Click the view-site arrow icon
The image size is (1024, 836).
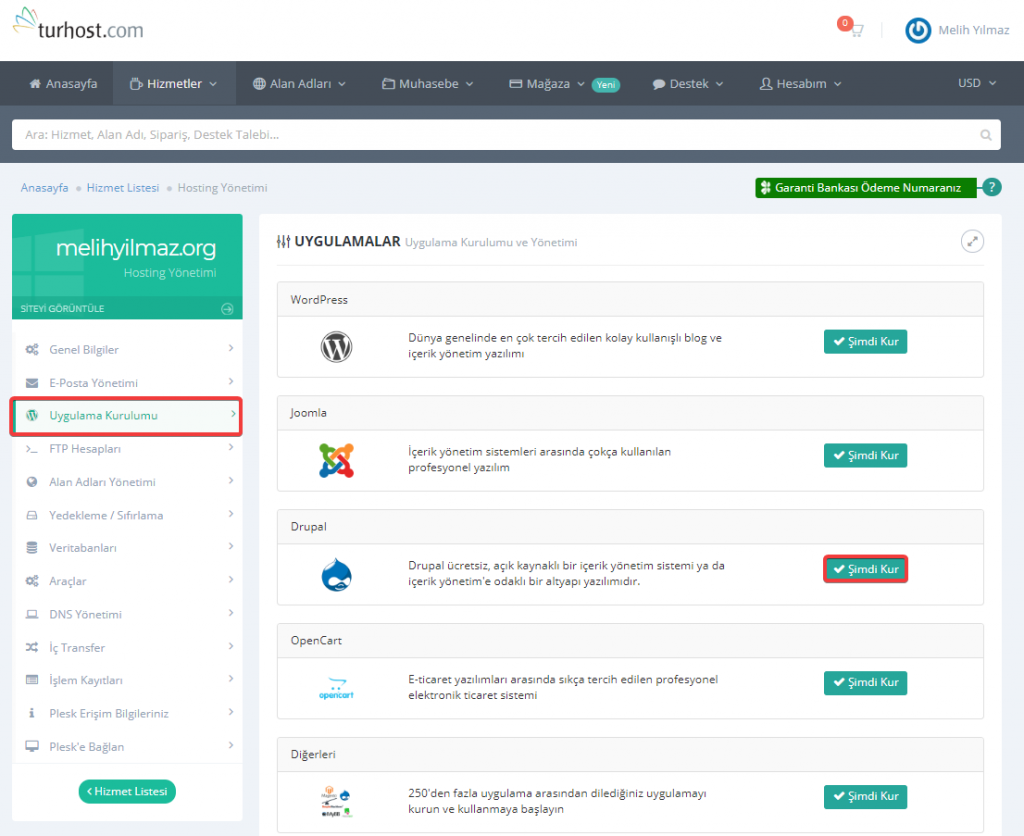pos(227,309)
